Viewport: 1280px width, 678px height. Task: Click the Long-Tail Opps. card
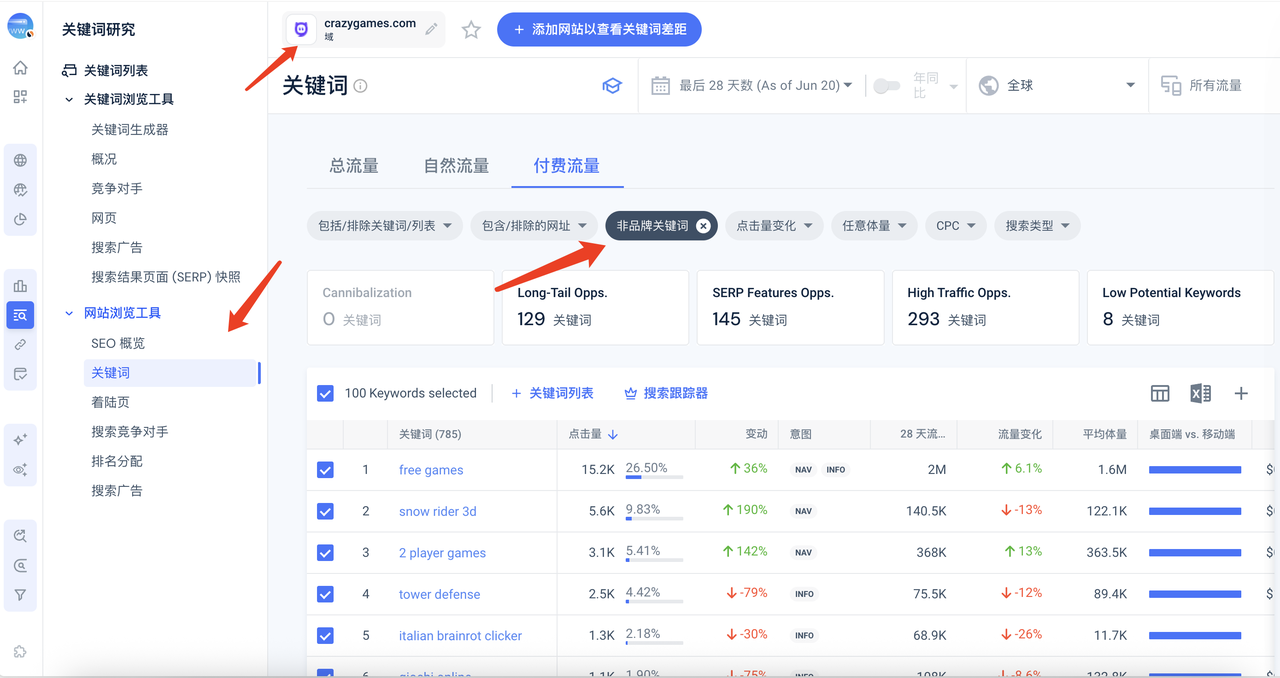(595, 307)
